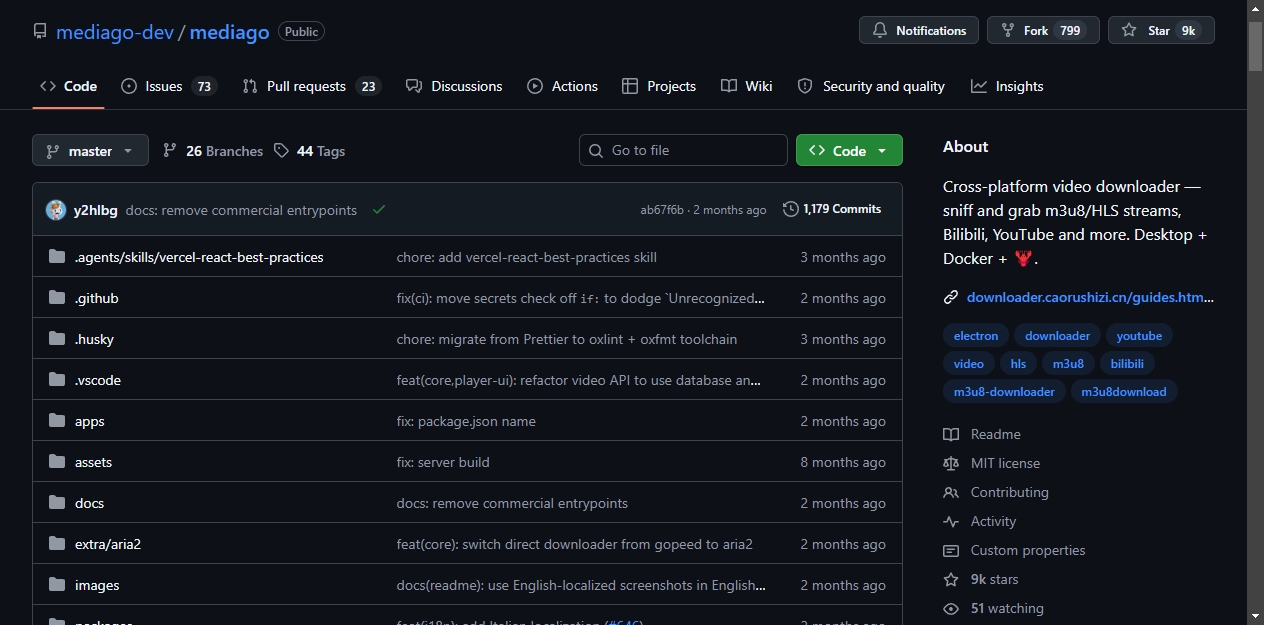Select the m3u8-downloader topic tag
Image resolution: width=1264 pixels, height=625 pixels.
click(1004, 392)
